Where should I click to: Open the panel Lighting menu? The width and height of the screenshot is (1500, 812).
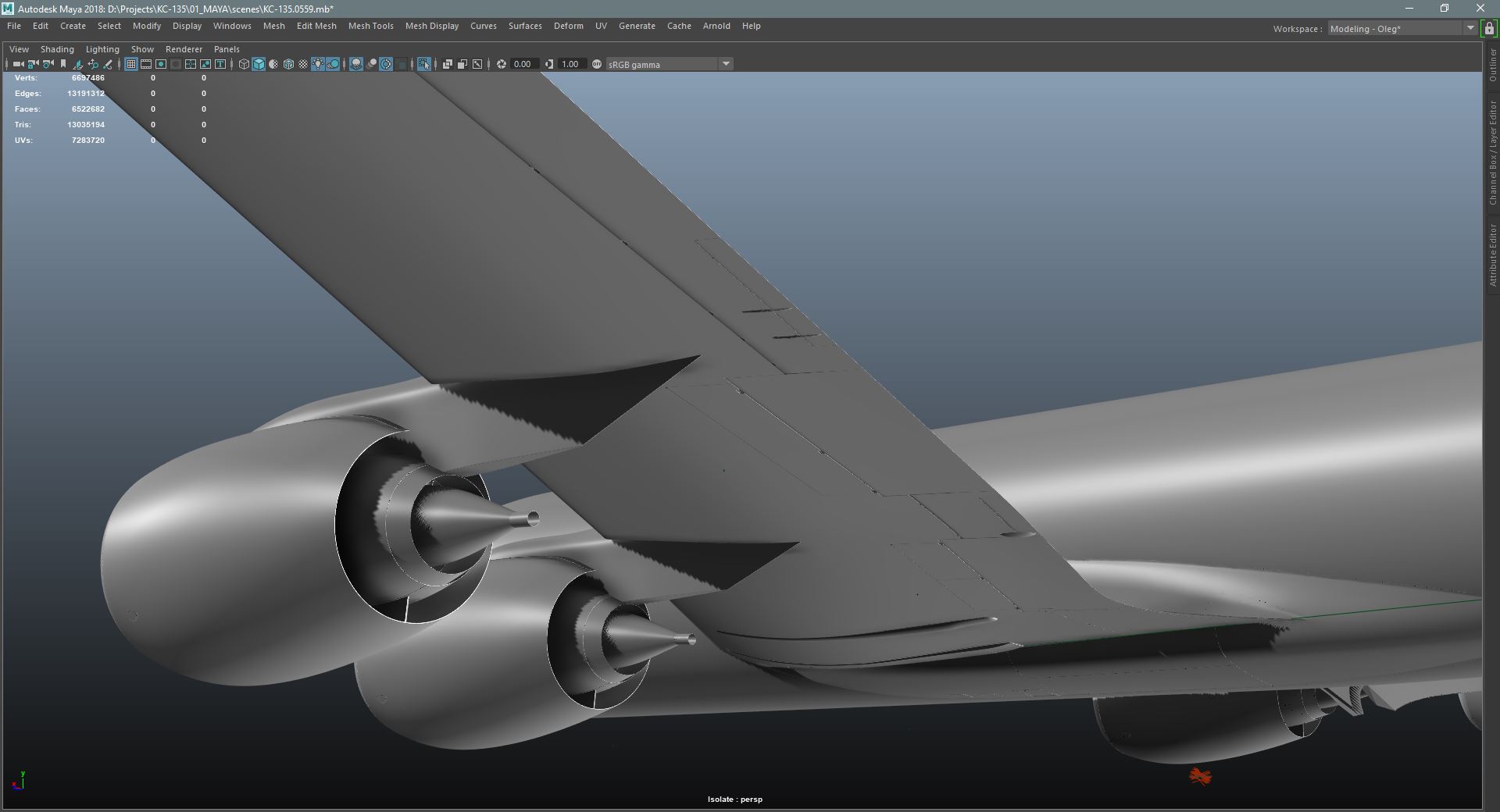(x=102, y=49)
